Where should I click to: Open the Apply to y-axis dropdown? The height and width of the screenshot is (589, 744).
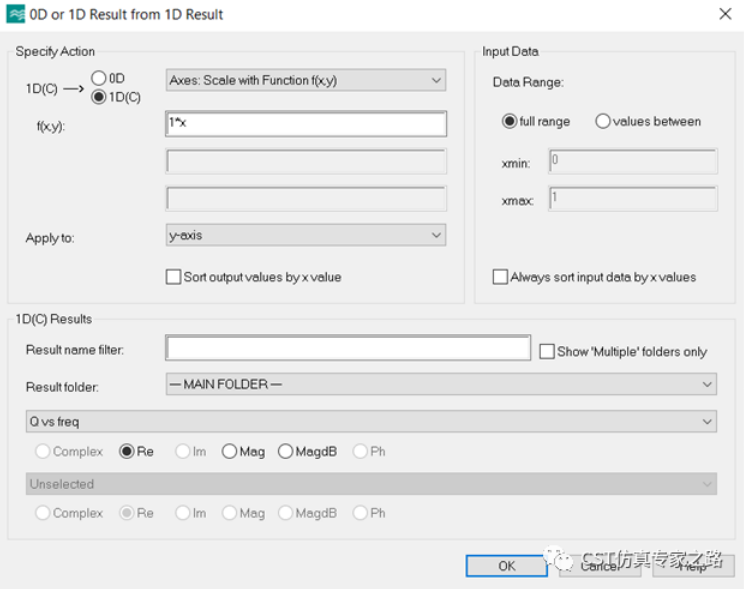tap(306, 235)
